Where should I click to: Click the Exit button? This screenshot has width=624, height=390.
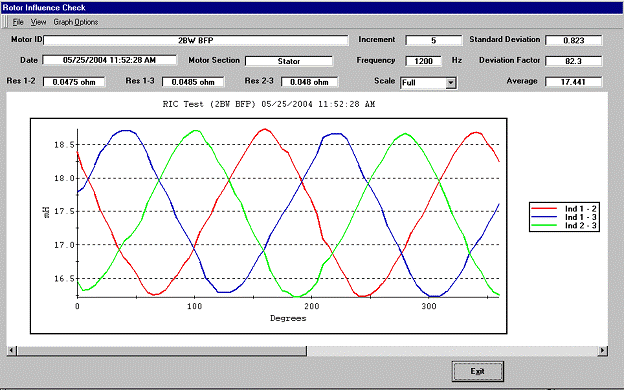(478, 371)
